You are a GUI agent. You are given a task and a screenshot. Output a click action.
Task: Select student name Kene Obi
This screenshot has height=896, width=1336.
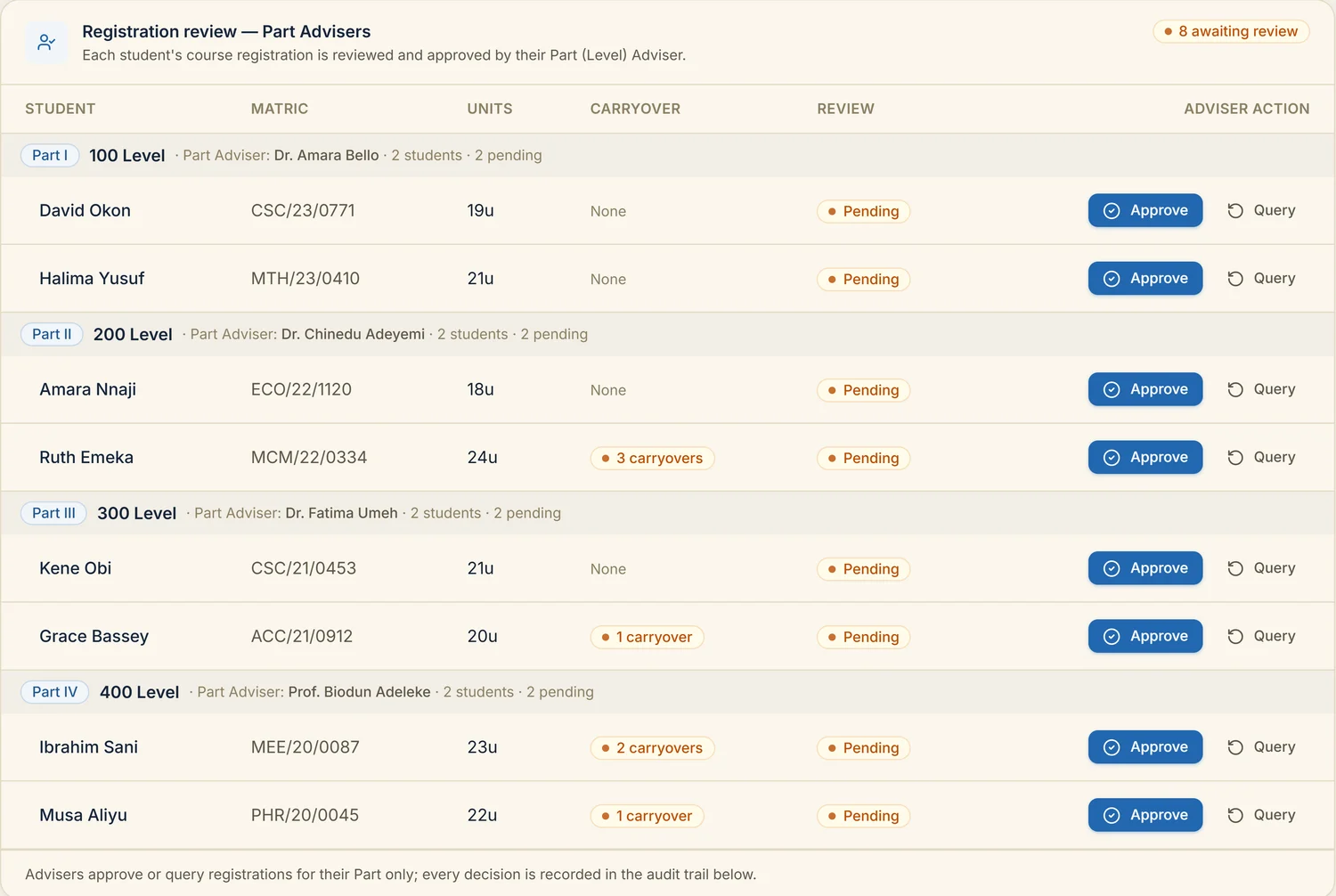pos(76,568)
